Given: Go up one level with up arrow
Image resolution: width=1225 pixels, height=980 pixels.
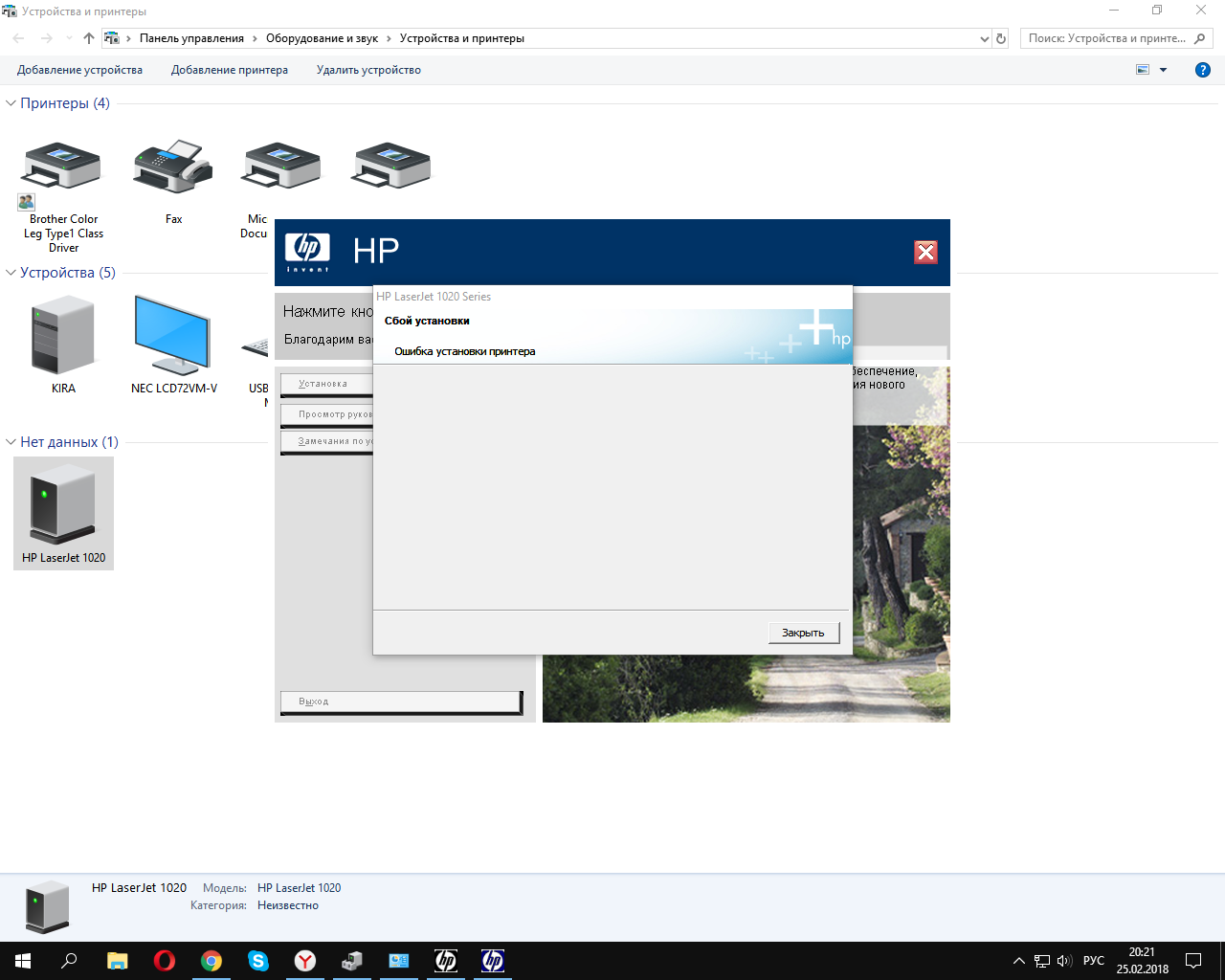Looking at the screenshot, I should (89, 38).
